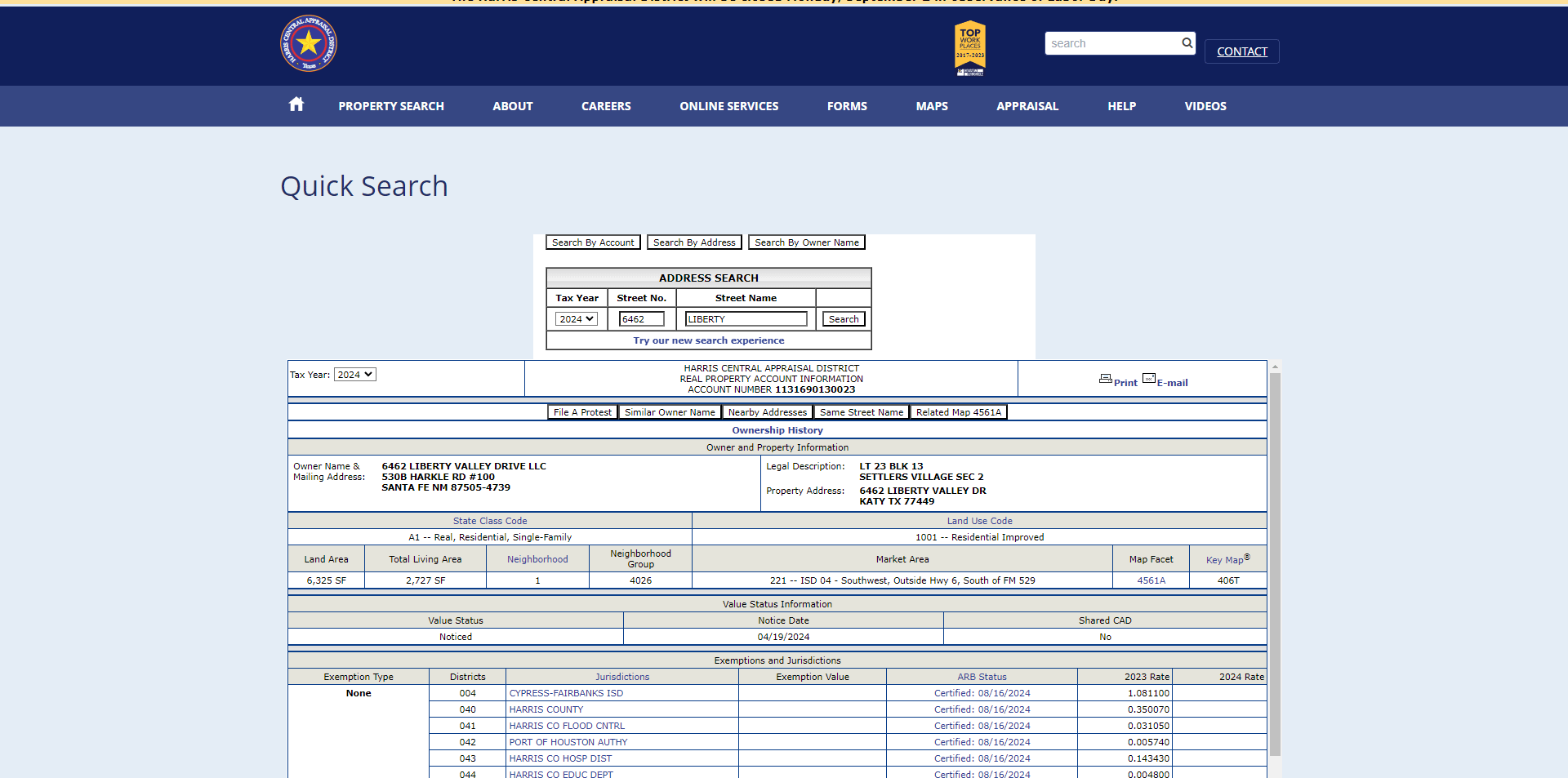Click Neighborhood column header link
Viewport: 1568px width, 778px height.
[537, 559]
